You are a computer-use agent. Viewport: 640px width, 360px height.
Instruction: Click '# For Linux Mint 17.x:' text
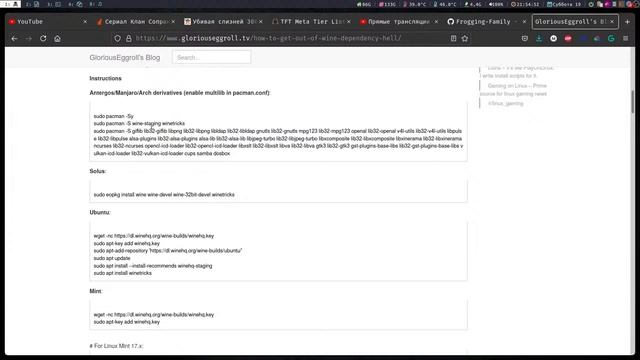tap(116, 346)
